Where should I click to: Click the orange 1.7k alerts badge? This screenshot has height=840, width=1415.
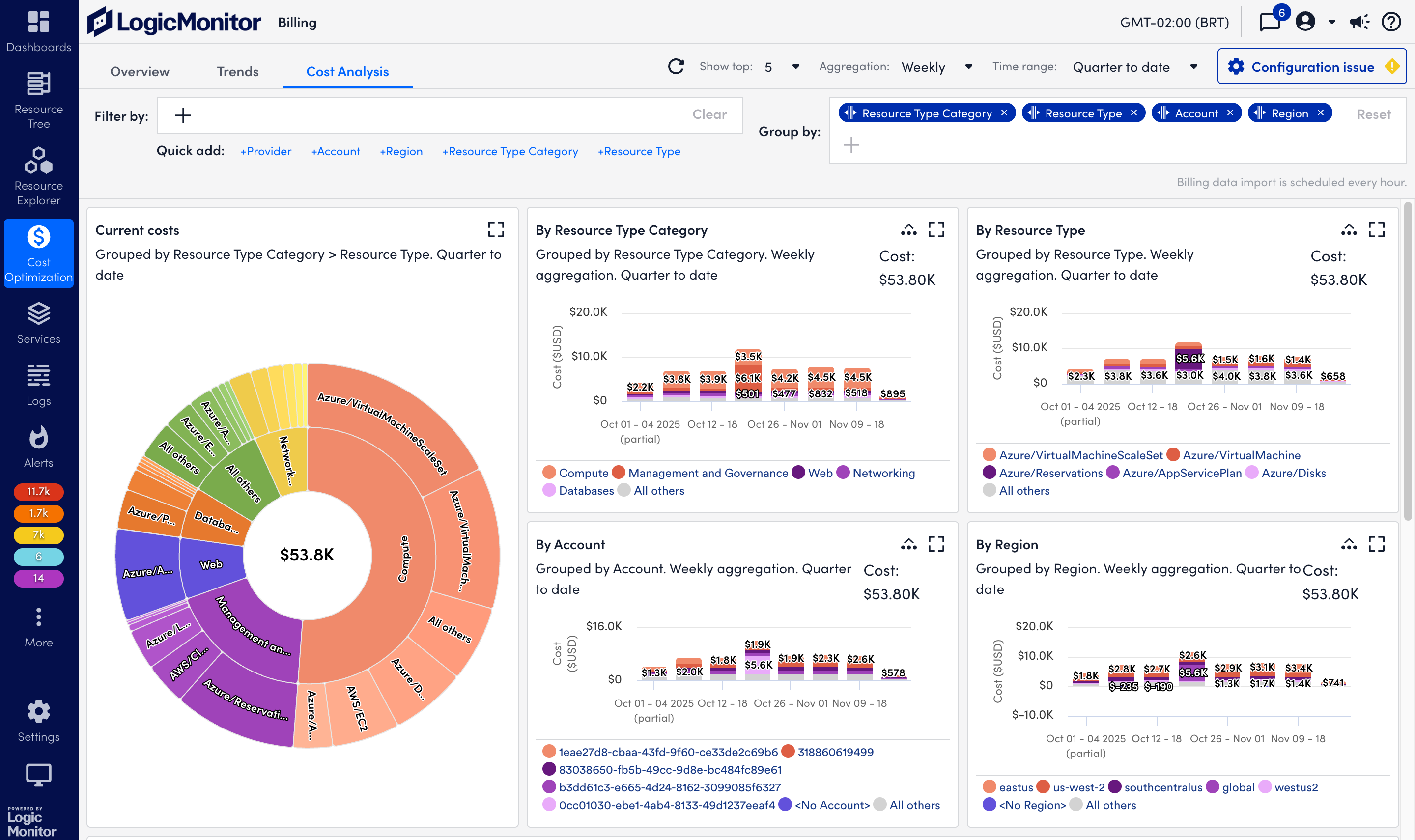(38, 513)
